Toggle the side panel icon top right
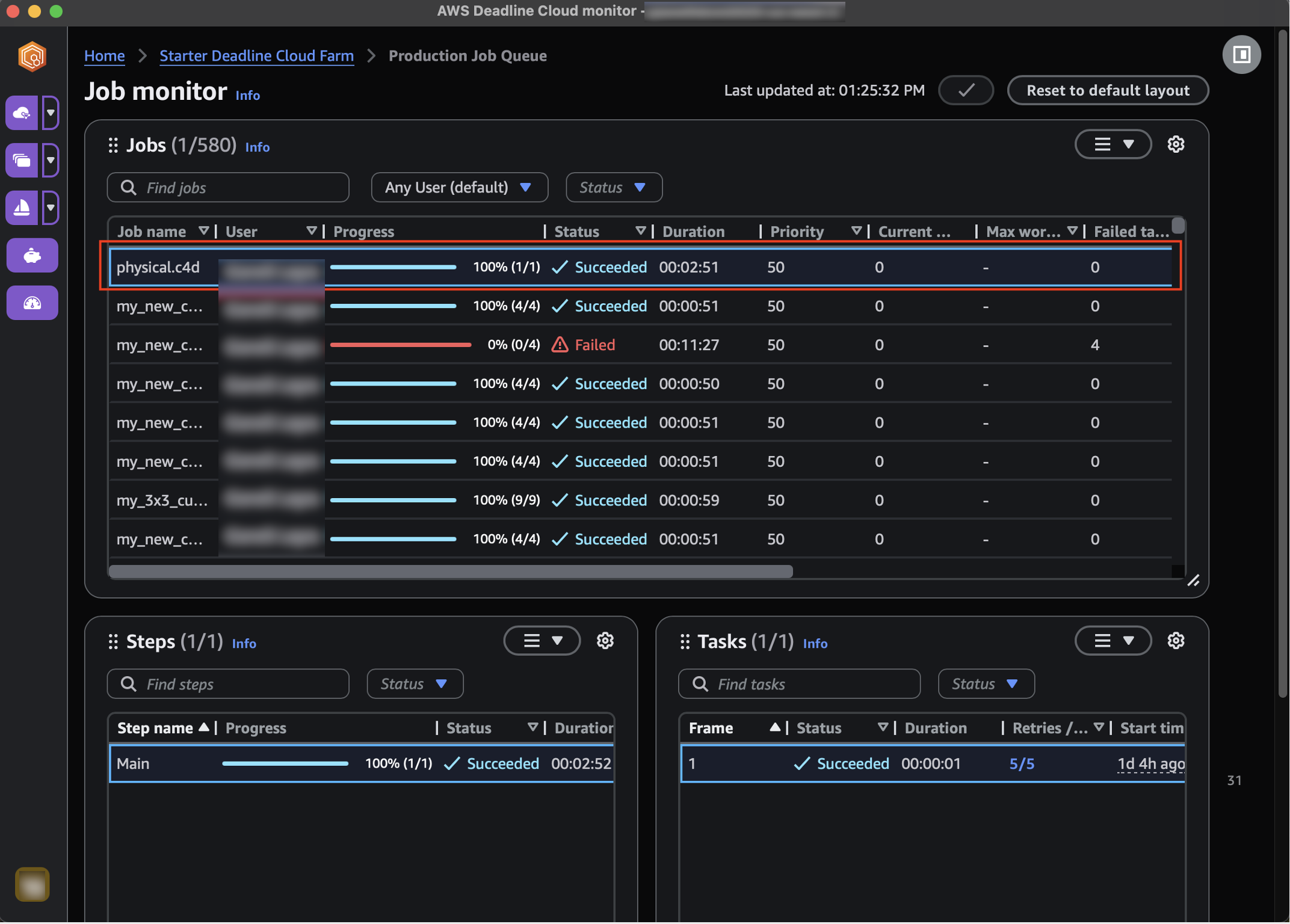This screenshot has width=1290, height=924. (x=1241, y=55)
